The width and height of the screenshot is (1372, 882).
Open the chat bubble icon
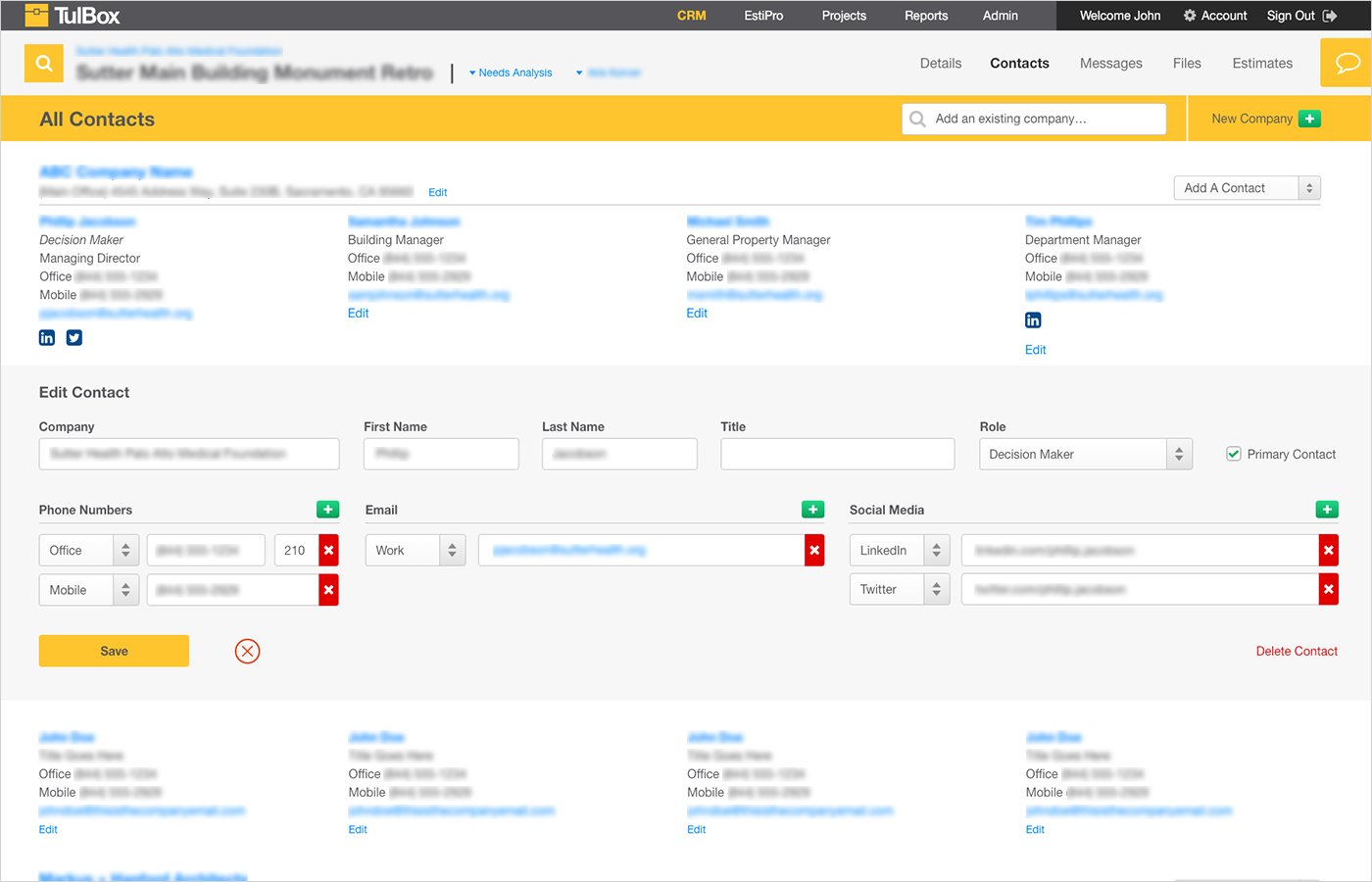(1347, 63)
